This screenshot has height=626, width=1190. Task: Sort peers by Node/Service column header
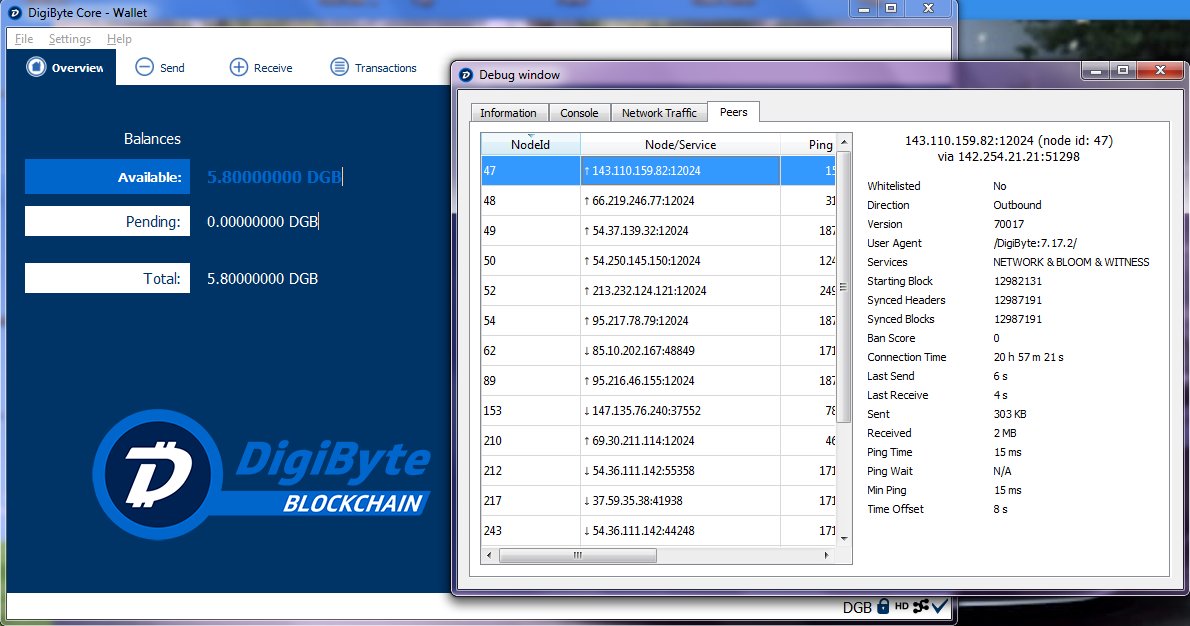pos(681,144)
